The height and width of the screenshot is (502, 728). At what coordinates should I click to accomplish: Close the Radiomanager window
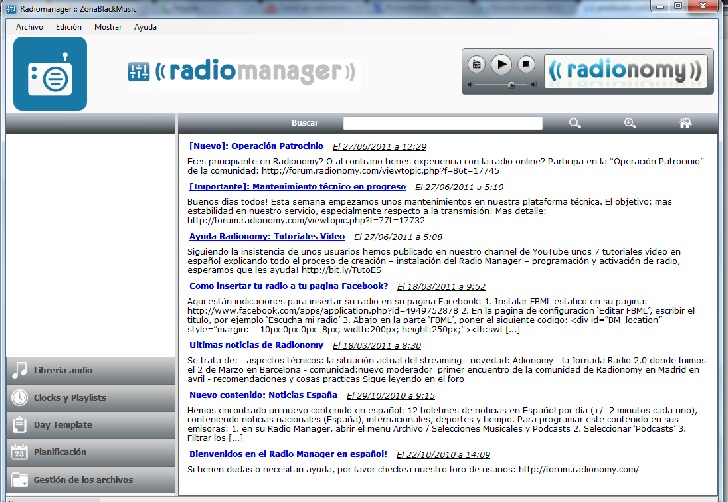point(703,6)
